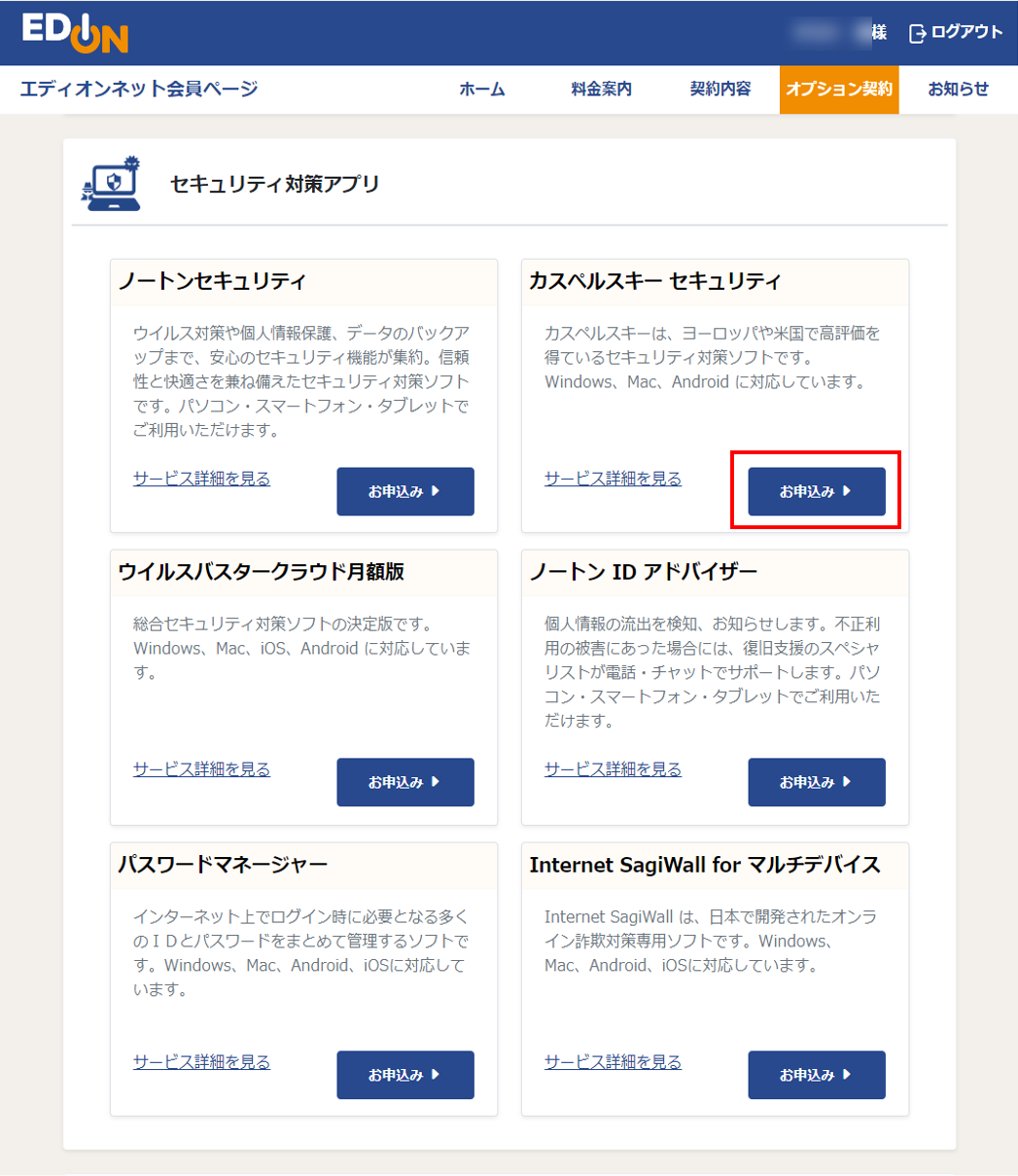This screenshot has width=1018, height=1176.
Task: Click the ノートンセキュリティ description paragraph
Action: tap(302, 381)
